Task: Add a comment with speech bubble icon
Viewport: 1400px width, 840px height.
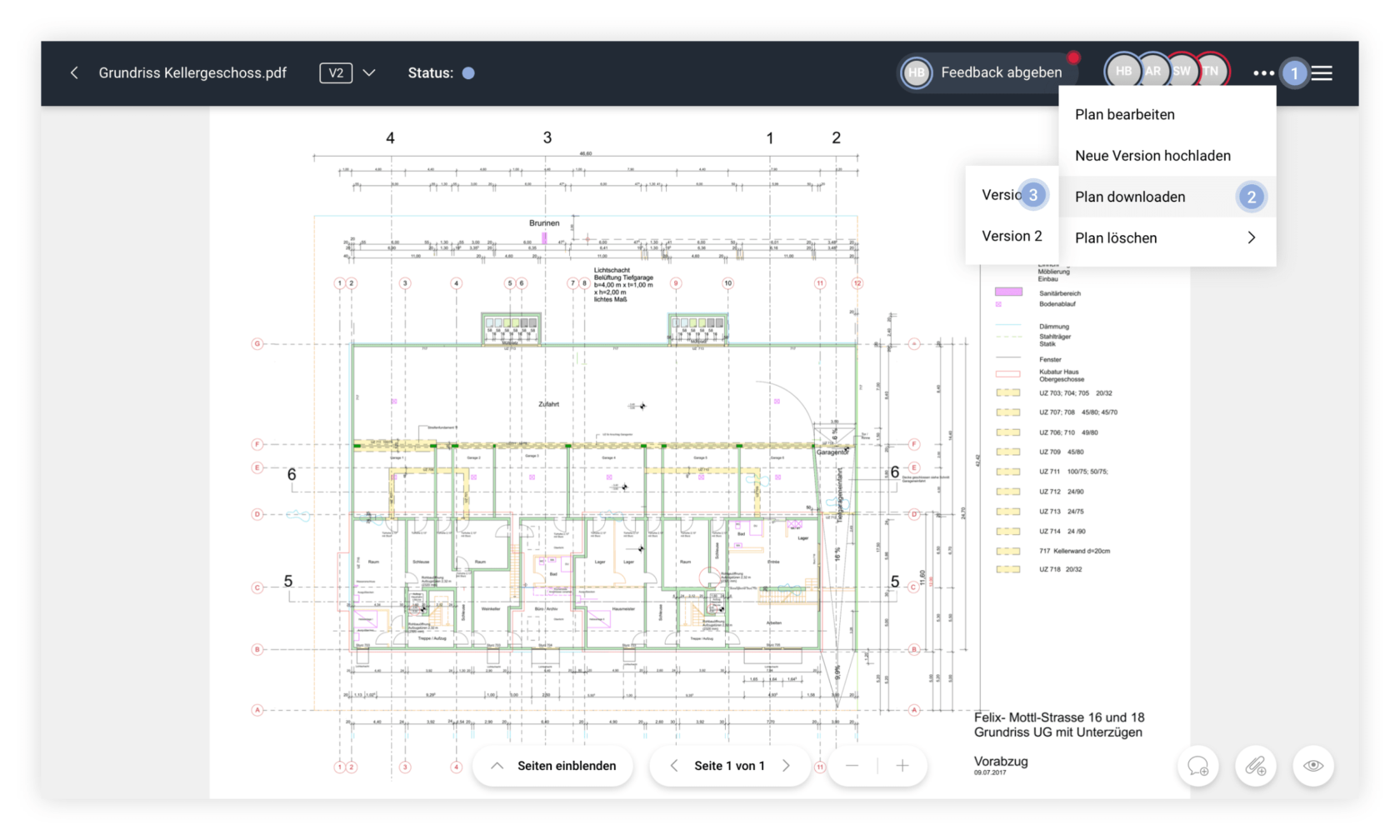Action: (x=1198, y=766)
